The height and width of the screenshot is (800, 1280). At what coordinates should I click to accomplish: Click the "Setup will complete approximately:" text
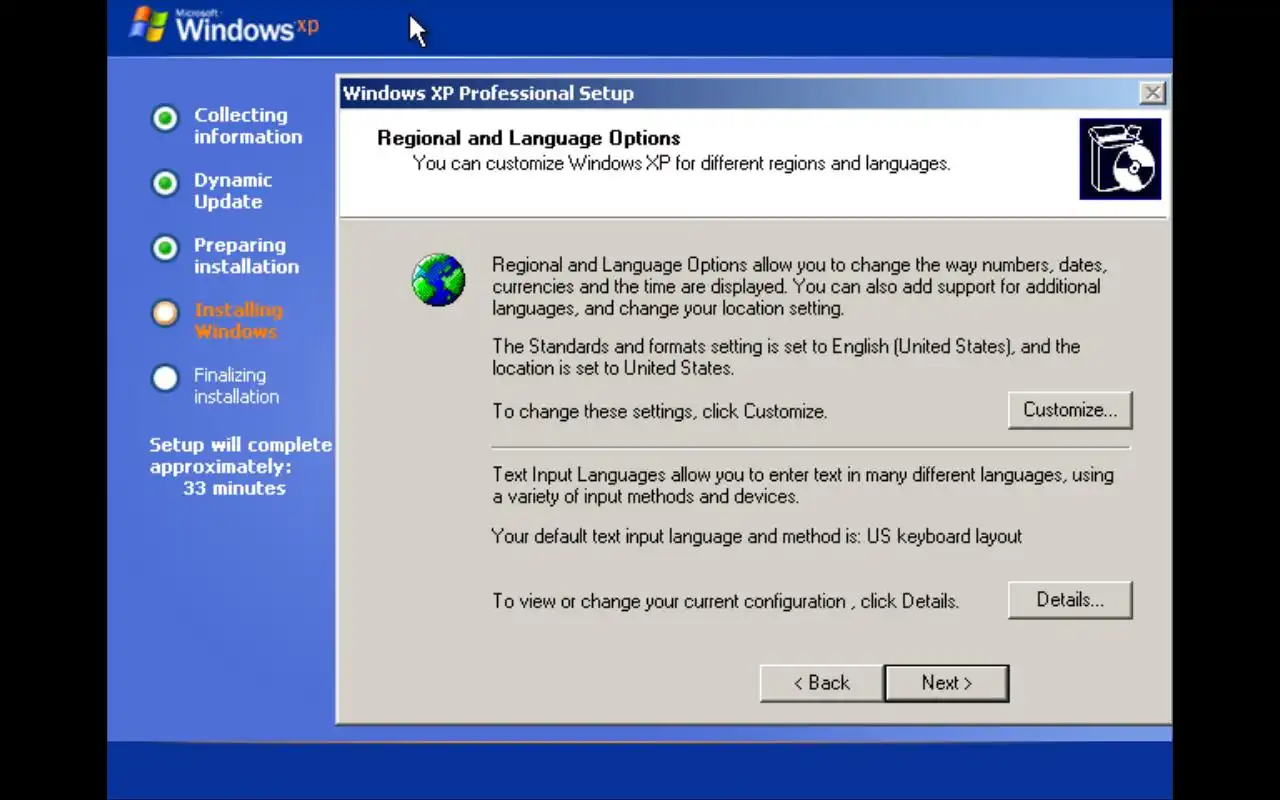[x=240, y=455]
